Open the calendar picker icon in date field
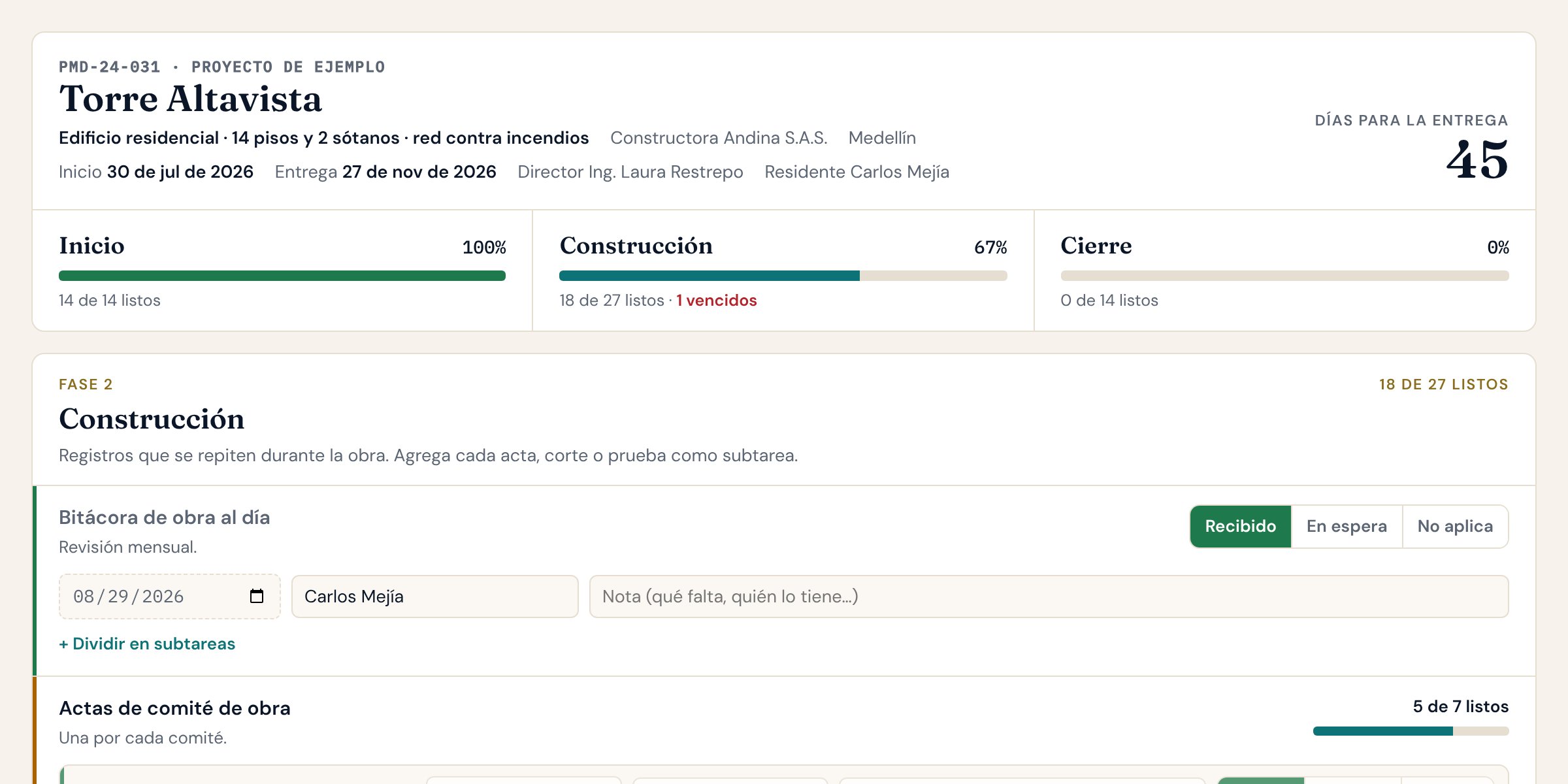 click(x=257, y=596)
